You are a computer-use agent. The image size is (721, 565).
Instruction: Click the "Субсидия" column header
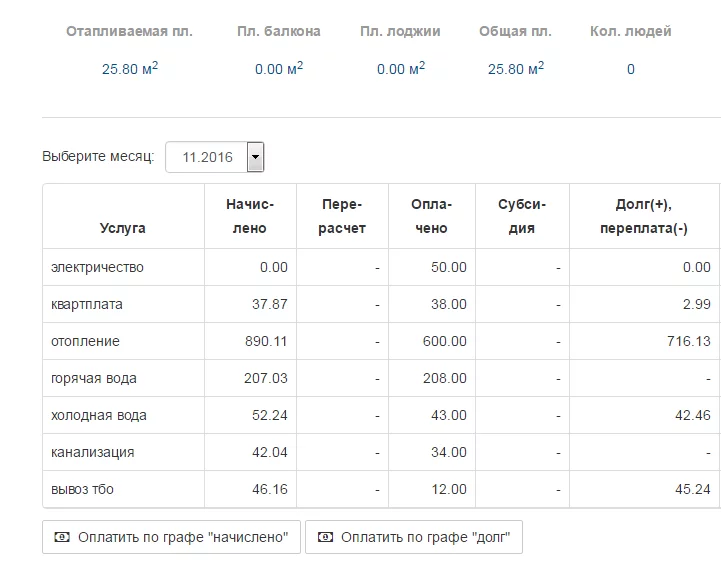[522, 216]
